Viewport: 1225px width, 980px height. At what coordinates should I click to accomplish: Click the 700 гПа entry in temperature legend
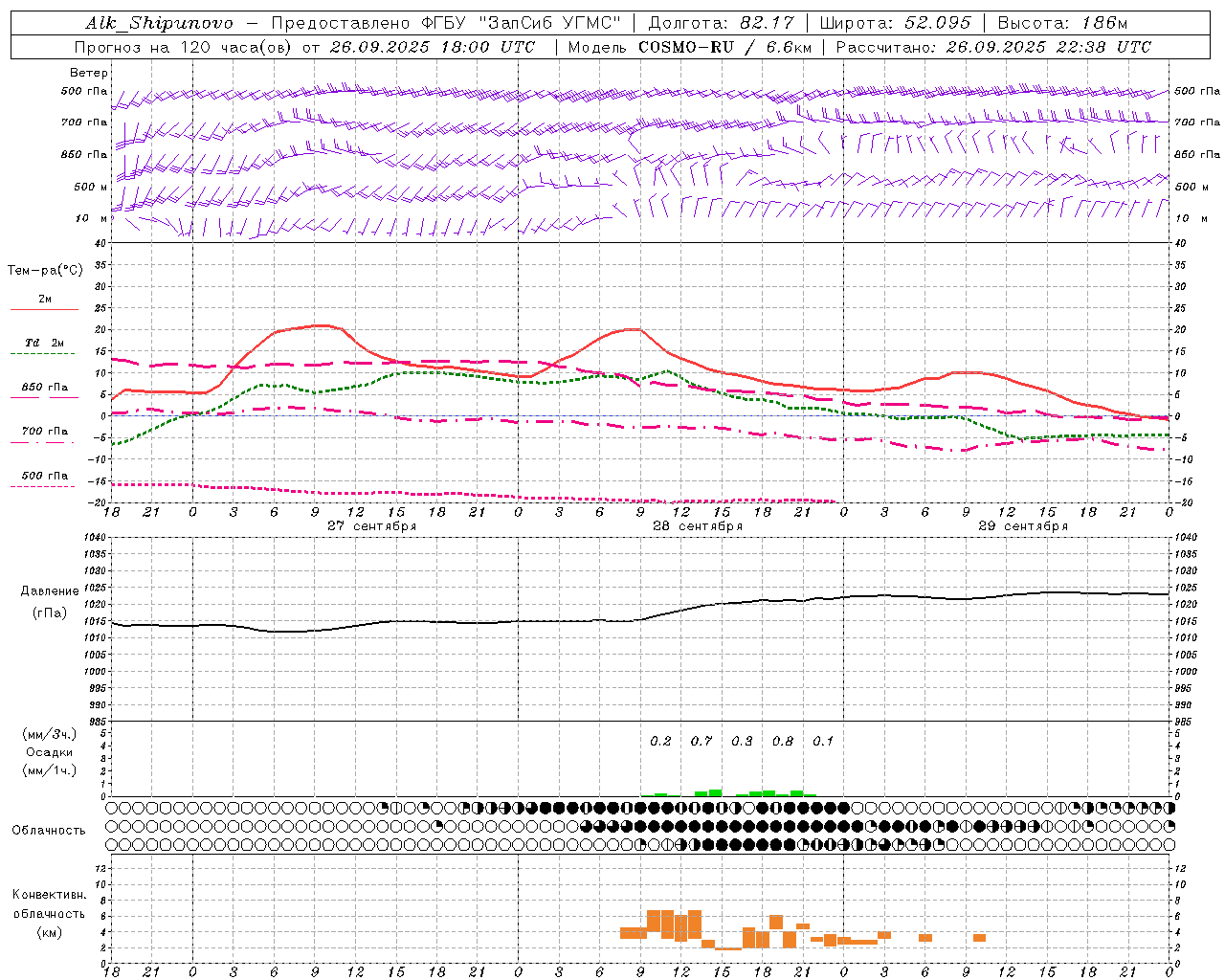(45, 431)
